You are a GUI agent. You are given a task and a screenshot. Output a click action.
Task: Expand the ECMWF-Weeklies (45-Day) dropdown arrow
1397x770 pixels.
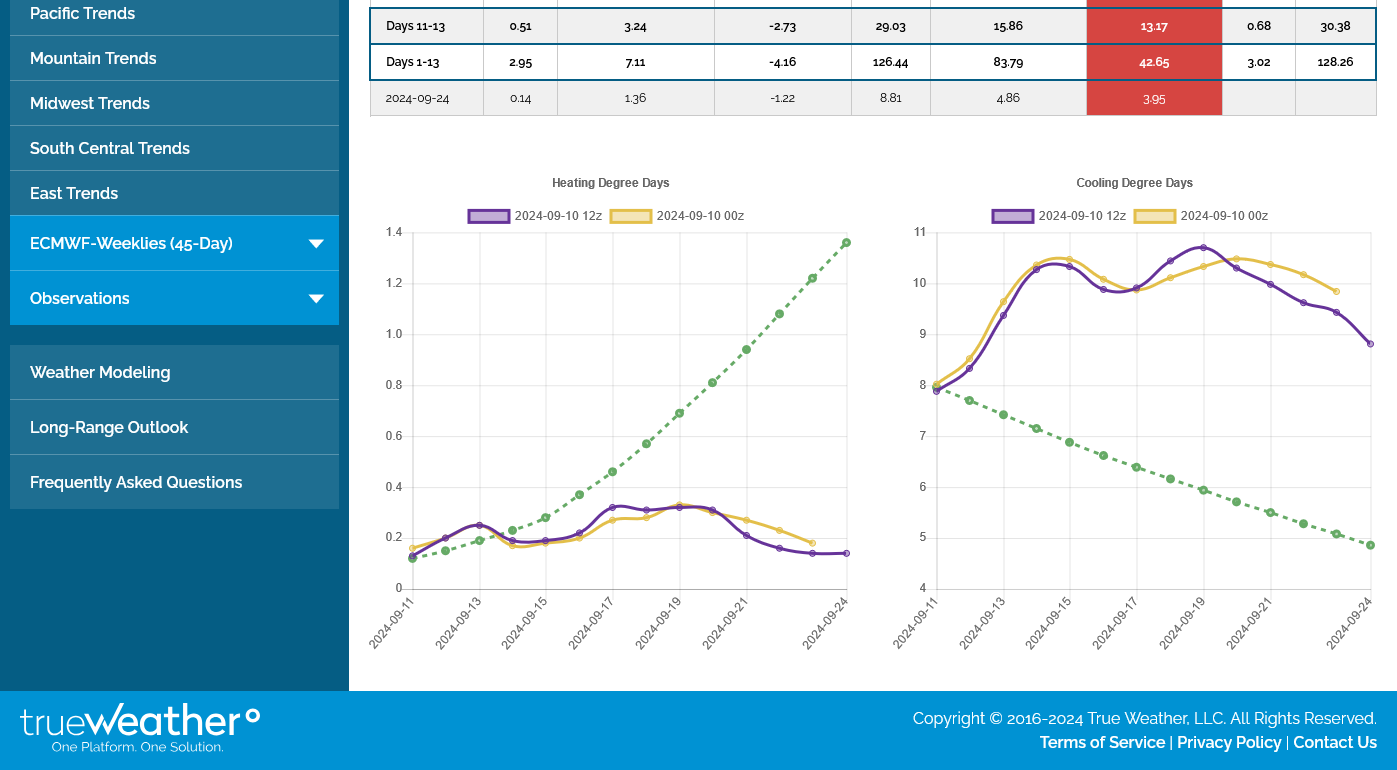(316, 244)
